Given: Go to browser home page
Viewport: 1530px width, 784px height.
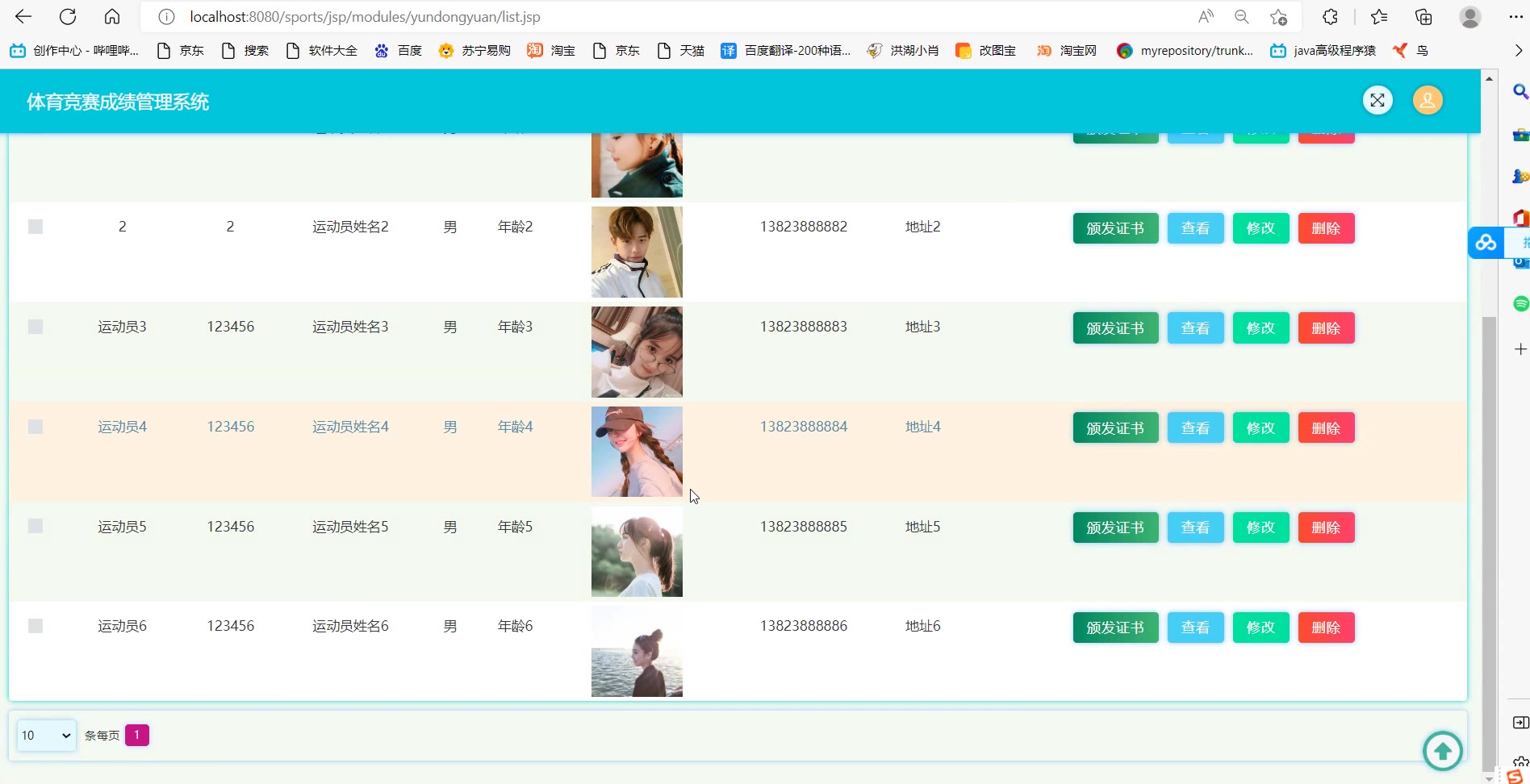Looking at the screenshot, I should click(112, 17).
